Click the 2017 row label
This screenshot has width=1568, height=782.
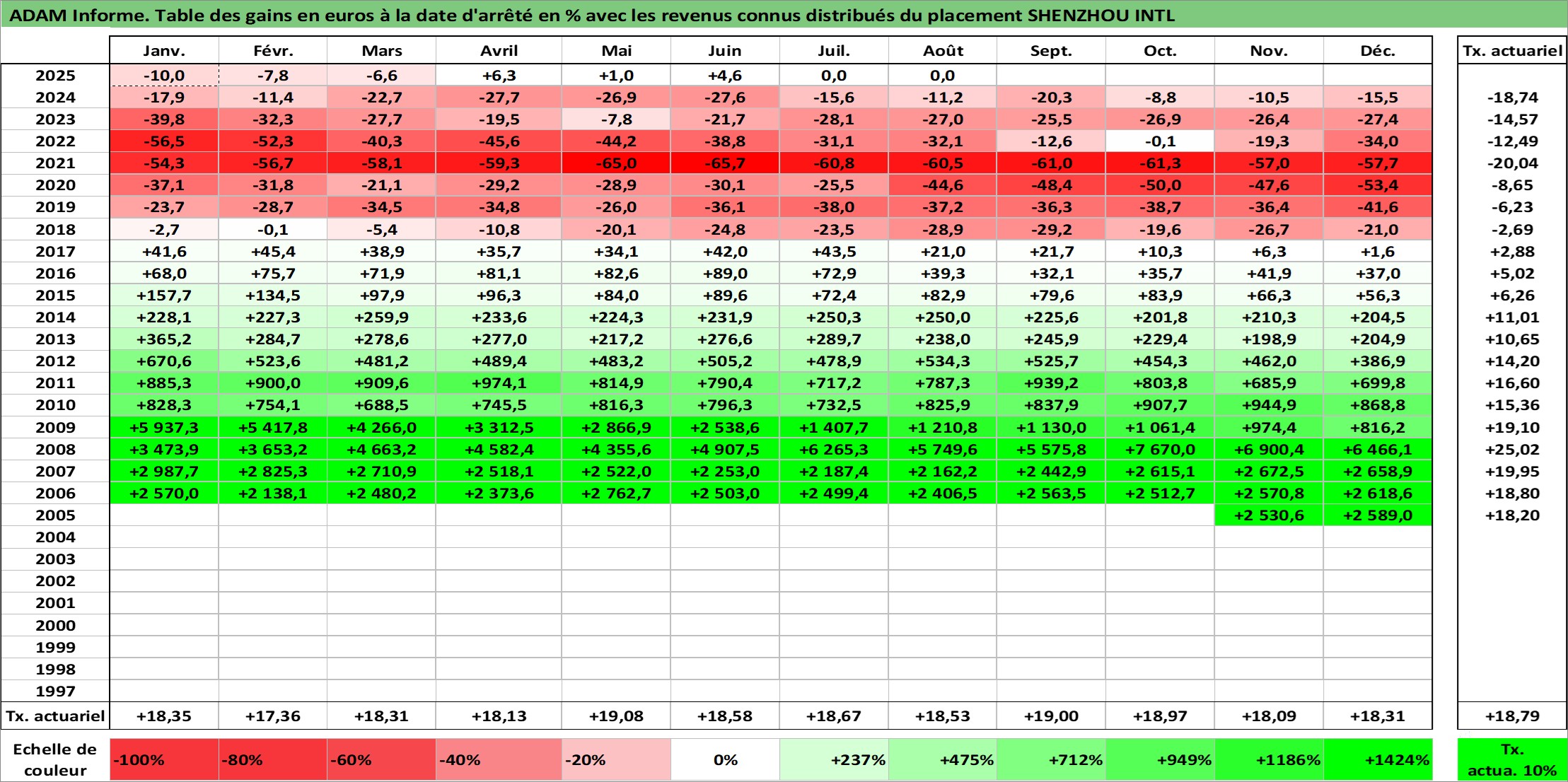pos(55,252)
